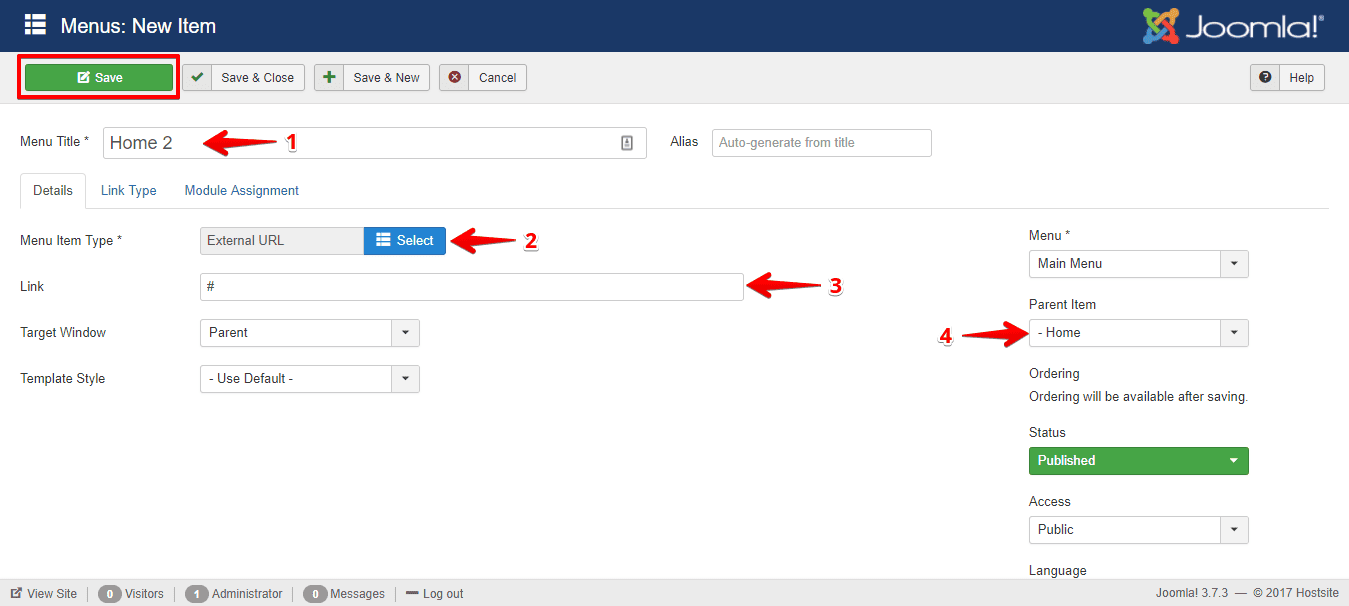This screenshot has height=606, width=1349.
Task: Click the plus icon on Save & New
Action: (x=329, y=77)
